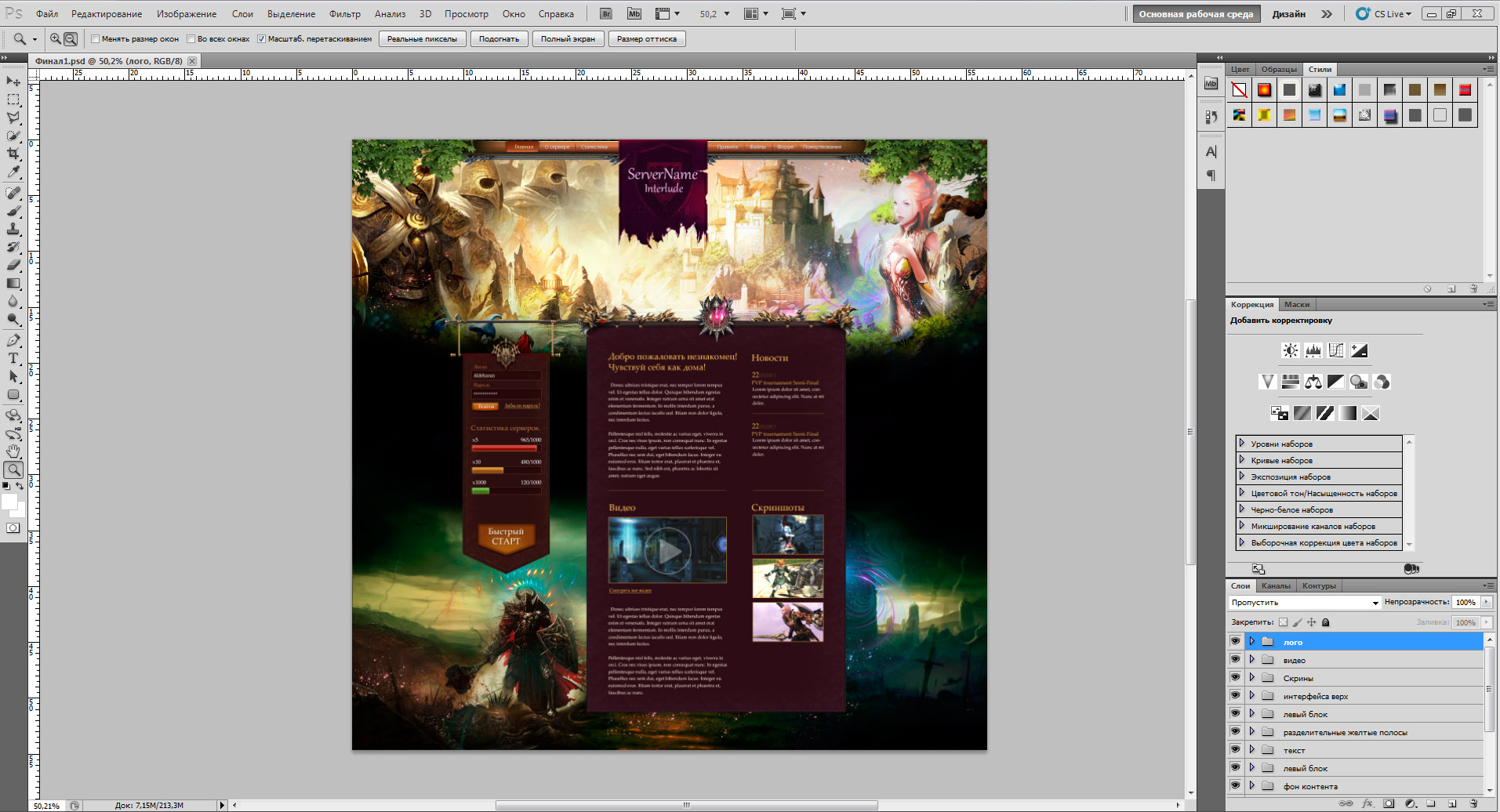
Task: Add a Color Balance adjustment
Action: coord(1313,382)
